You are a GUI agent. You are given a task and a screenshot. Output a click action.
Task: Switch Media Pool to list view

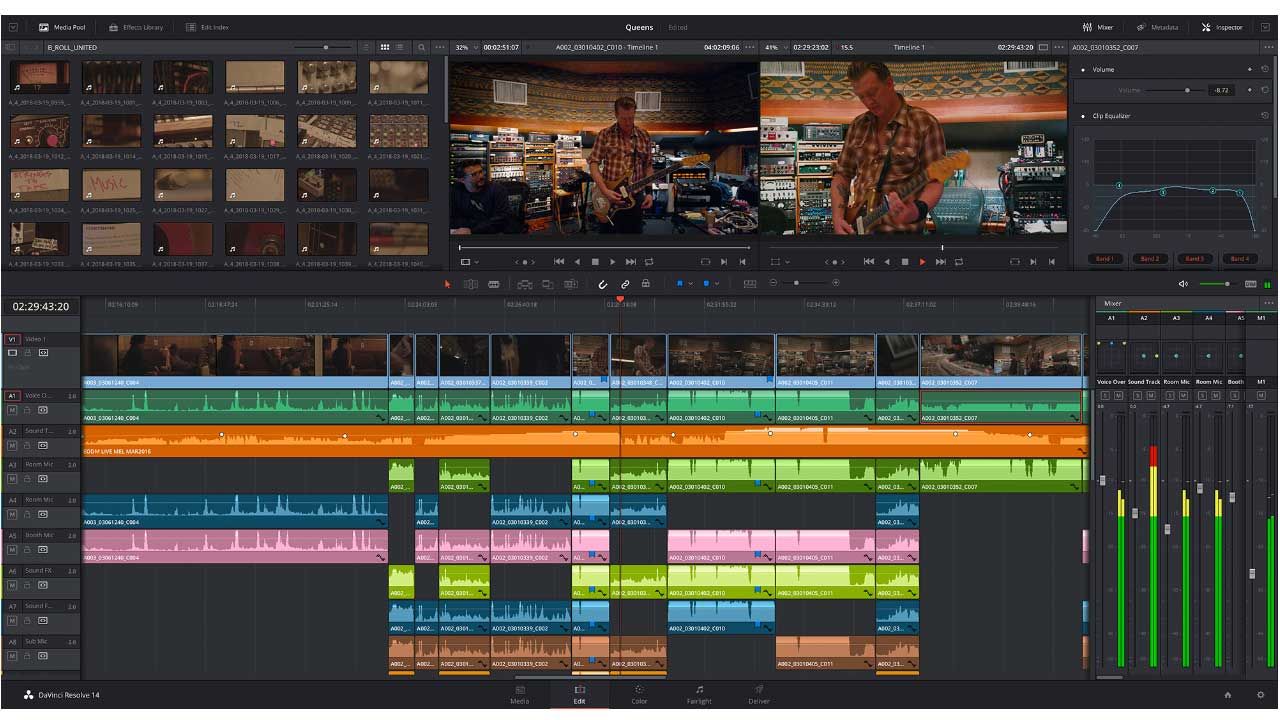[400, 47]
